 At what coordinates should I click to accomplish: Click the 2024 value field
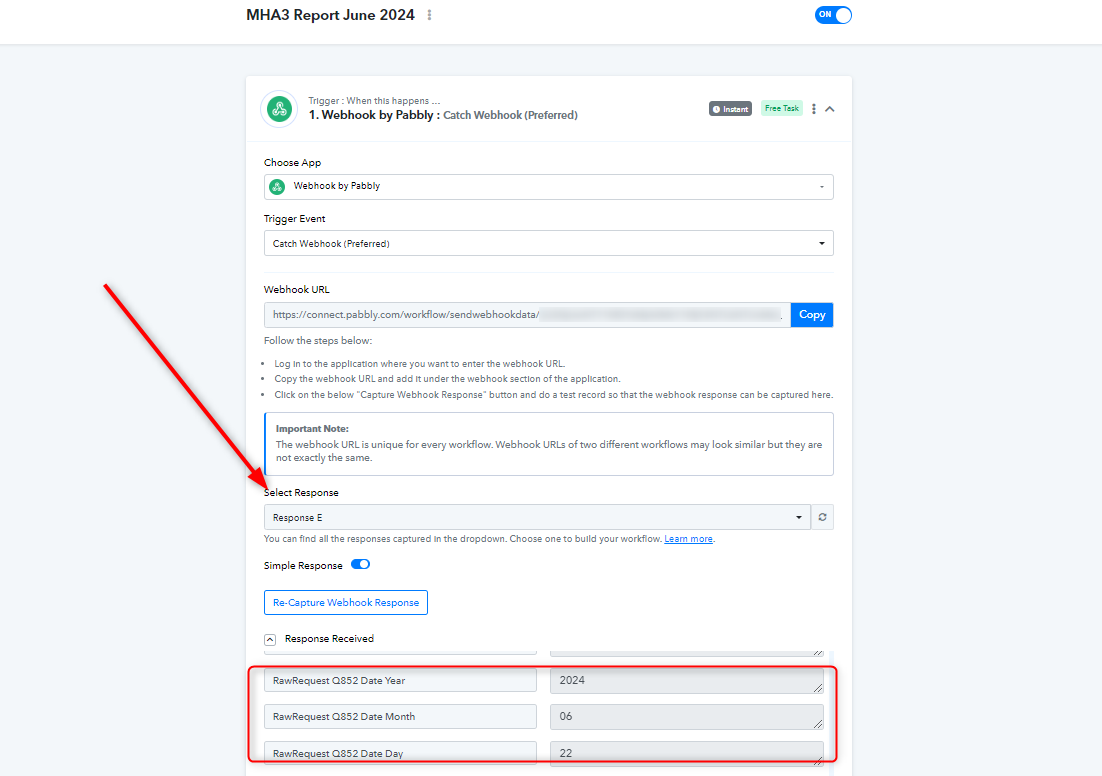[687, 680]
